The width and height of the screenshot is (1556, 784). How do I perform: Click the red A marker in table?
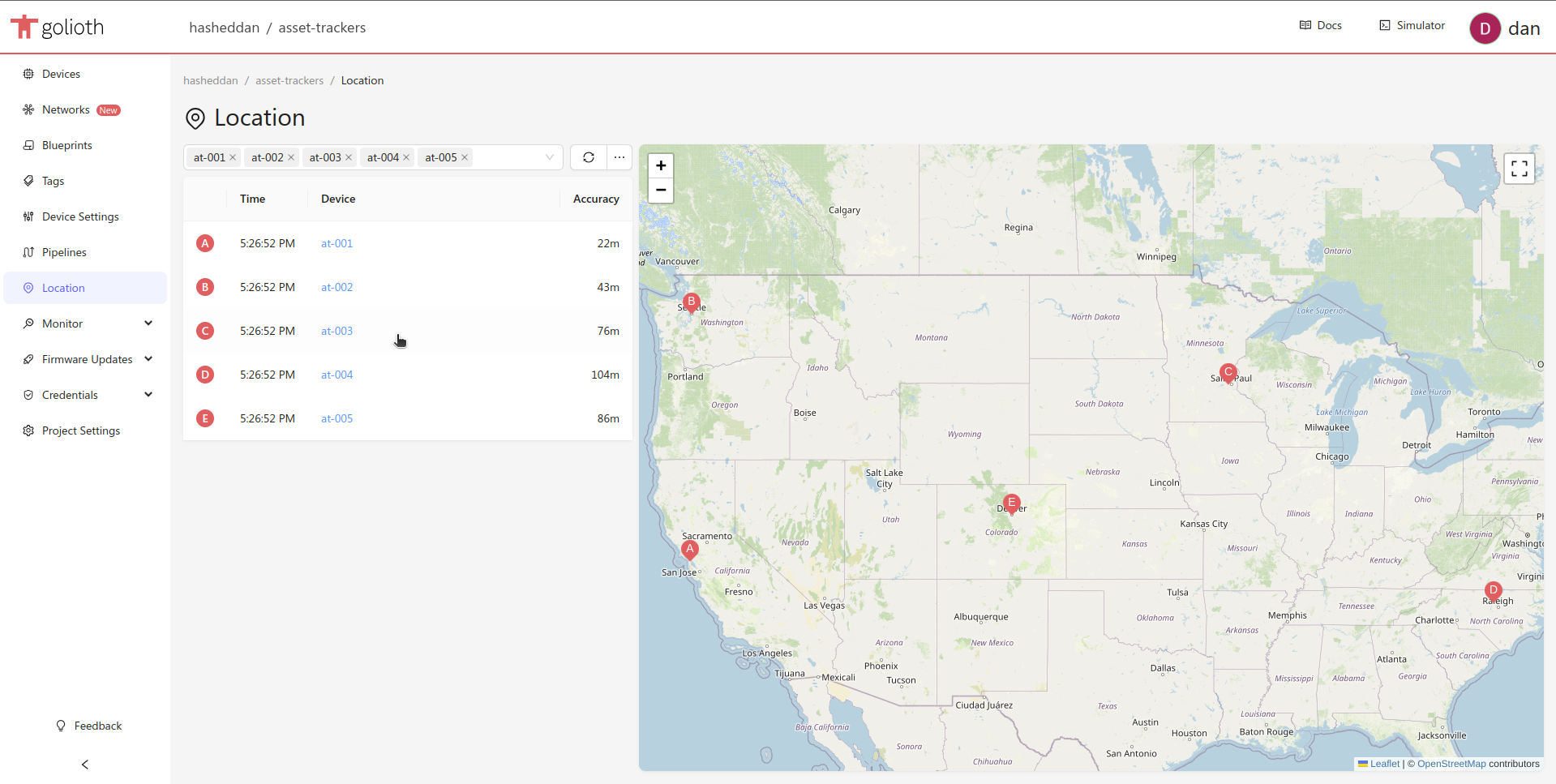pyautogui.click(x=205, y=243)
